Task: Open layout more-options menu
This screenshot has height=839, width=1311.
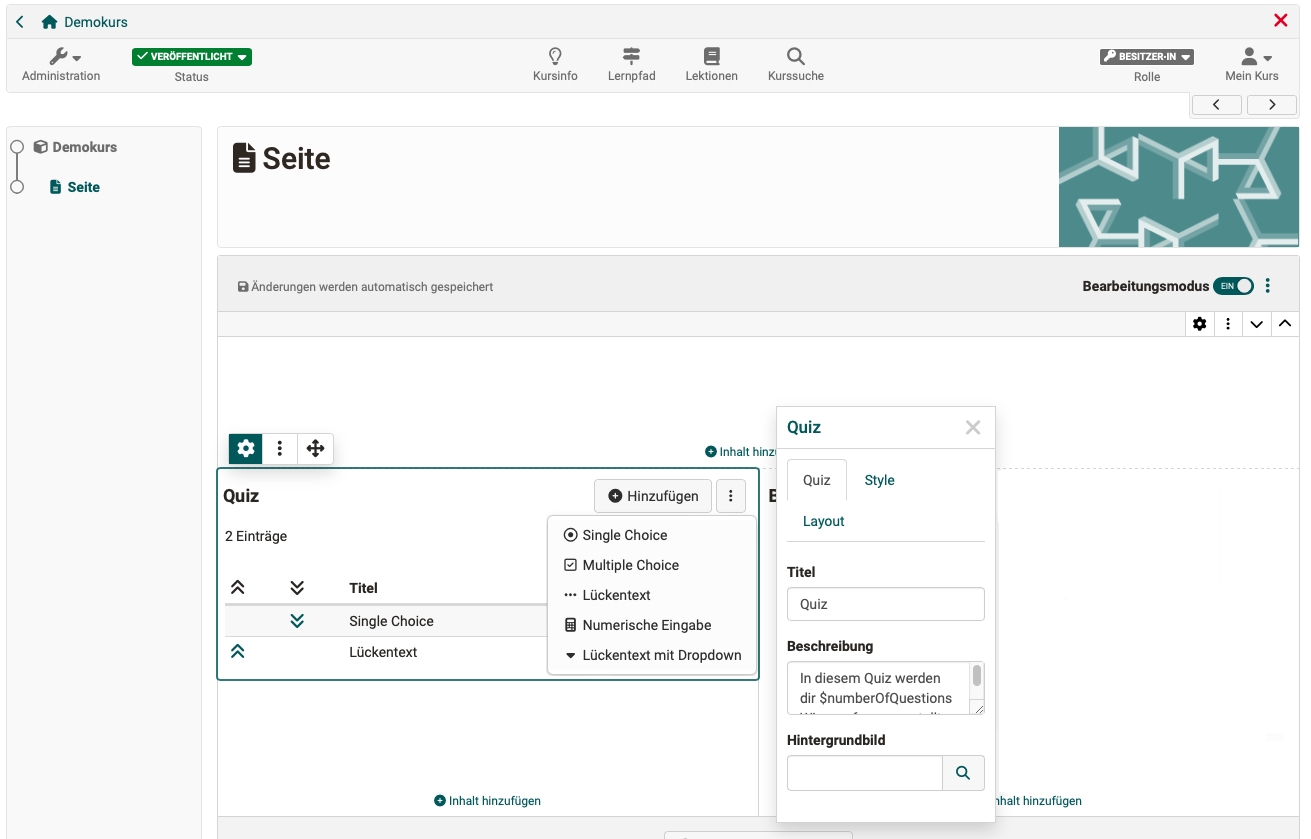Action: point(1228,324)
